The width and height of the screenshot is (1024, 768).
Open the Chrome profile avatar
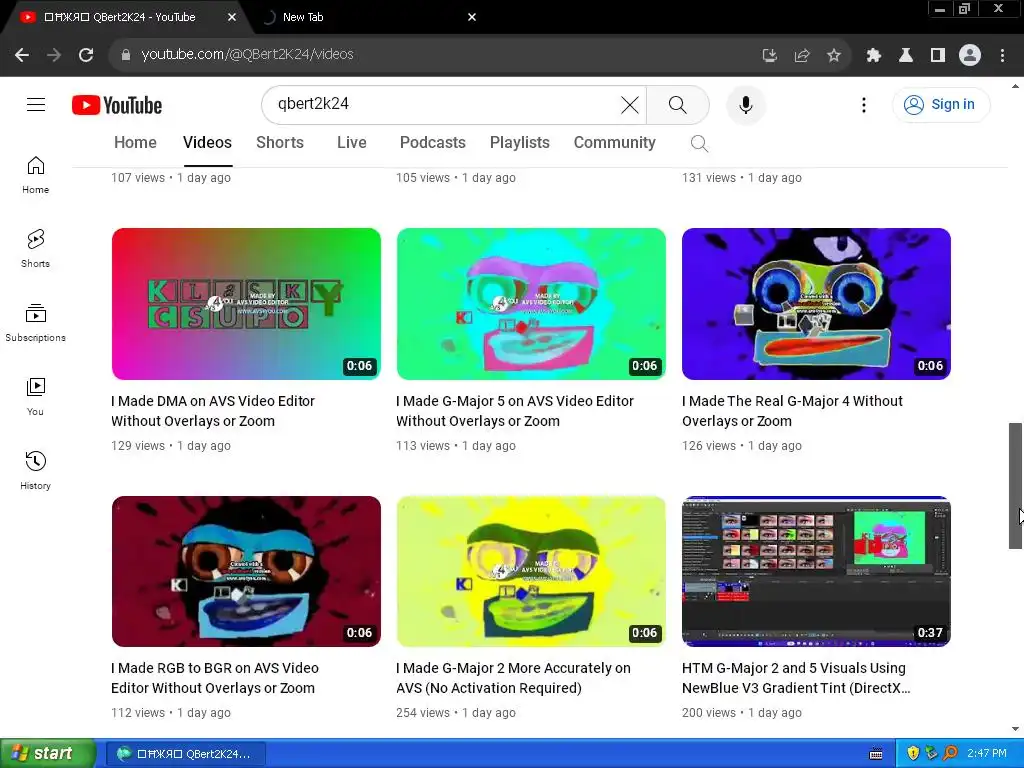tap(970, 56)
